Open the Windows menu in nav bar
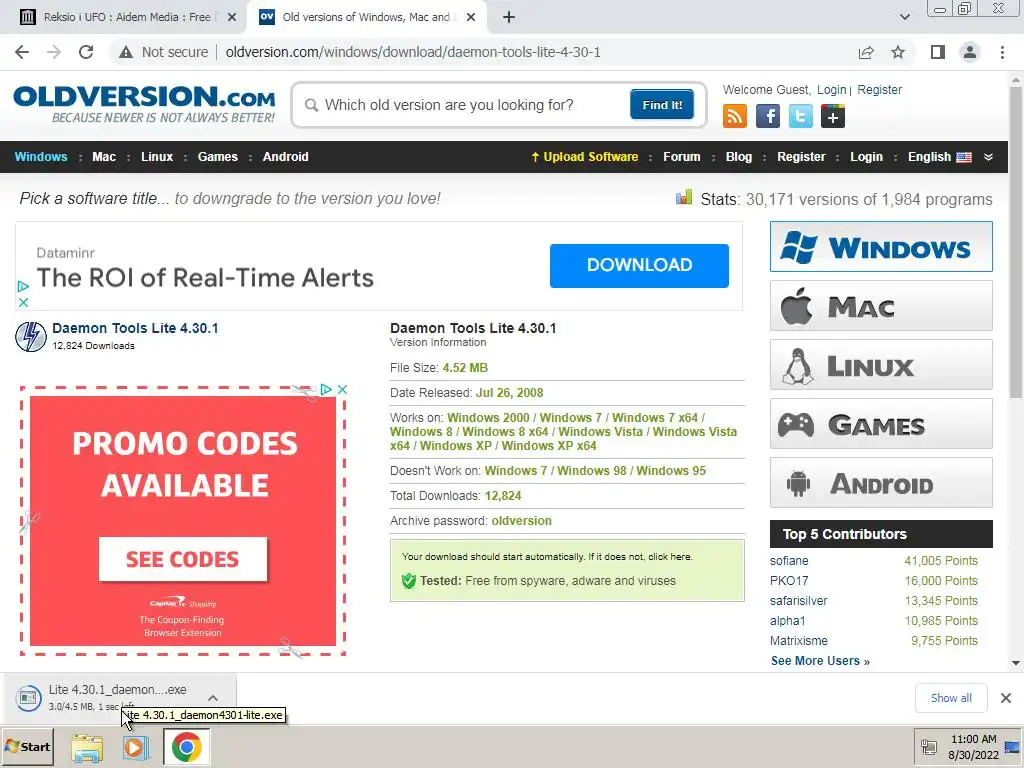Screen dimensions: 1024x768 [x=40, y=157]
